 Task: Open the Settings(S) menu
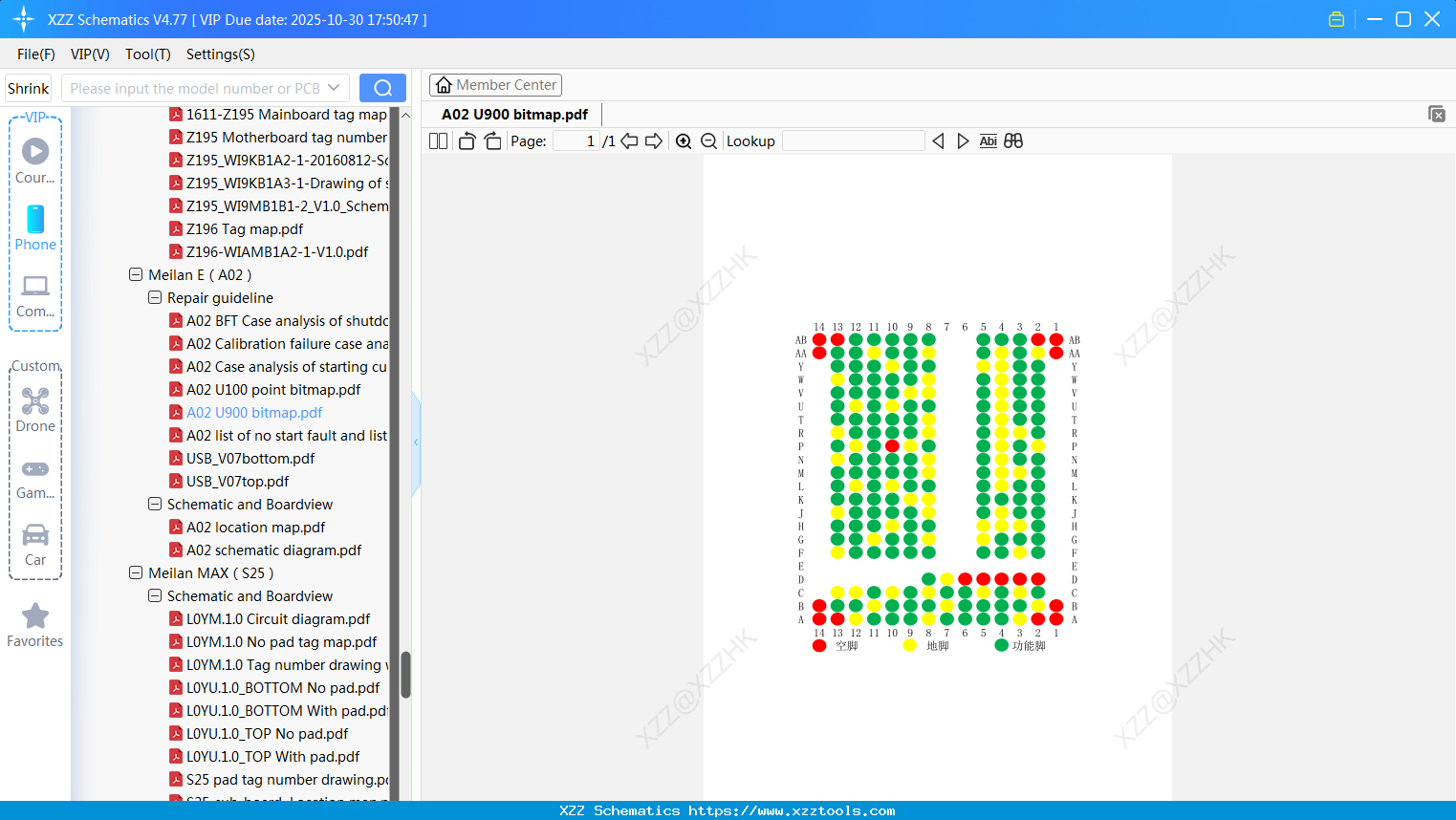pos(221,54)
